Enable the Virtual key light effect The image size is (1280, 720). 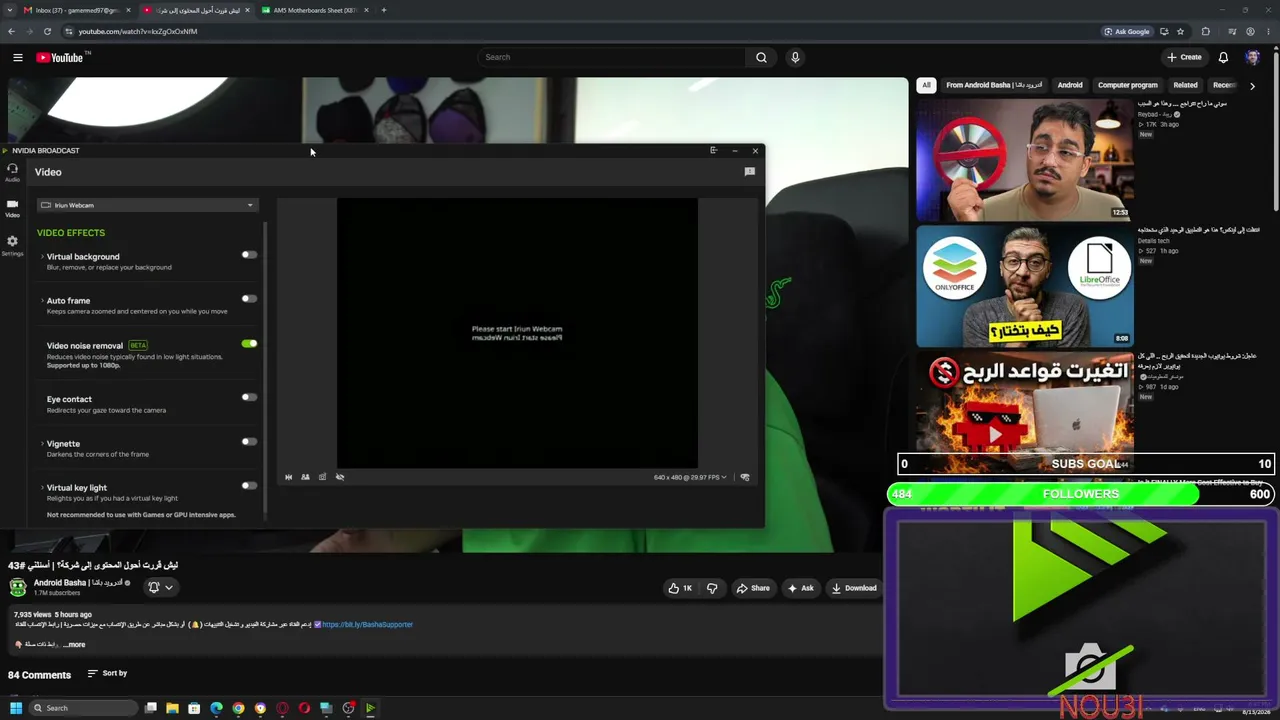[x=249, y=486]
